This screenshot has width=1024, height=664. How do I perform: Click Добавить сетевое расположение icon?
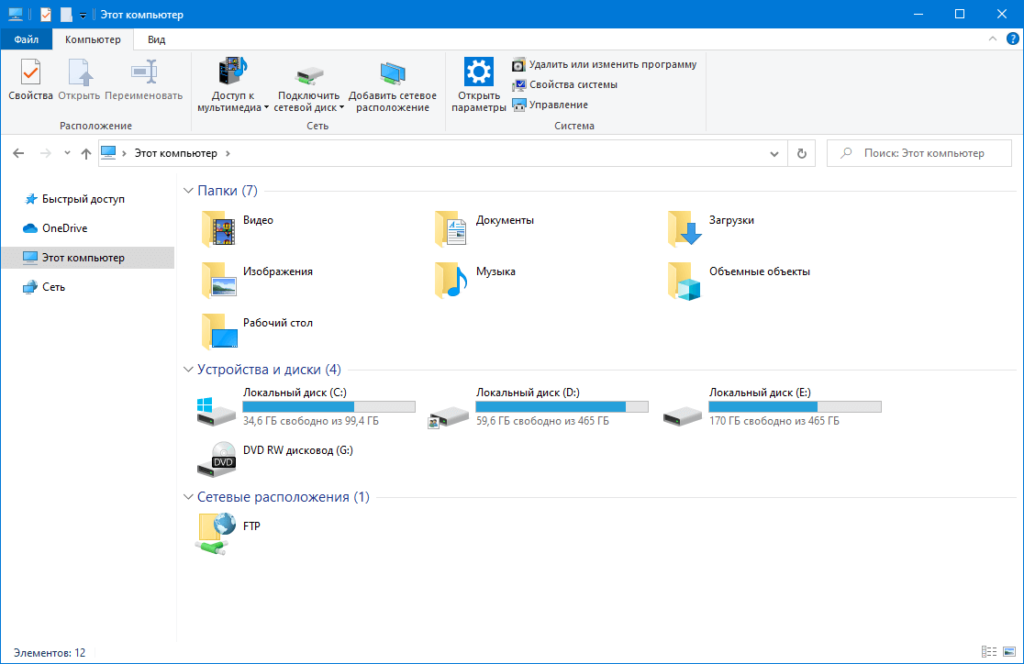(x=392, y=75)
